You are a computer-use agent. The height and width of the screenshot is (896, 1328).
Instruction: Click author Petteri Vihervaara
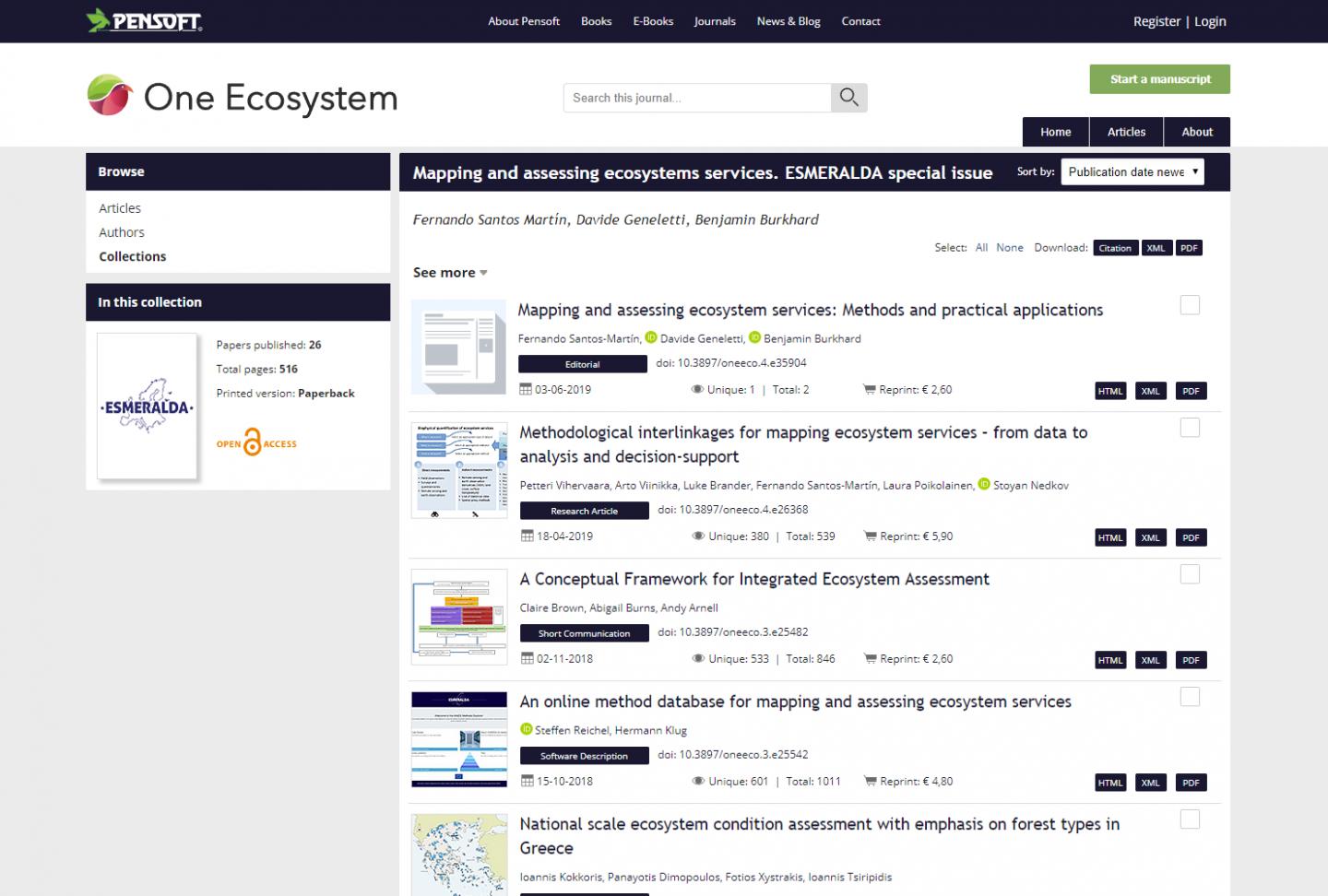(x=564, y=485)
